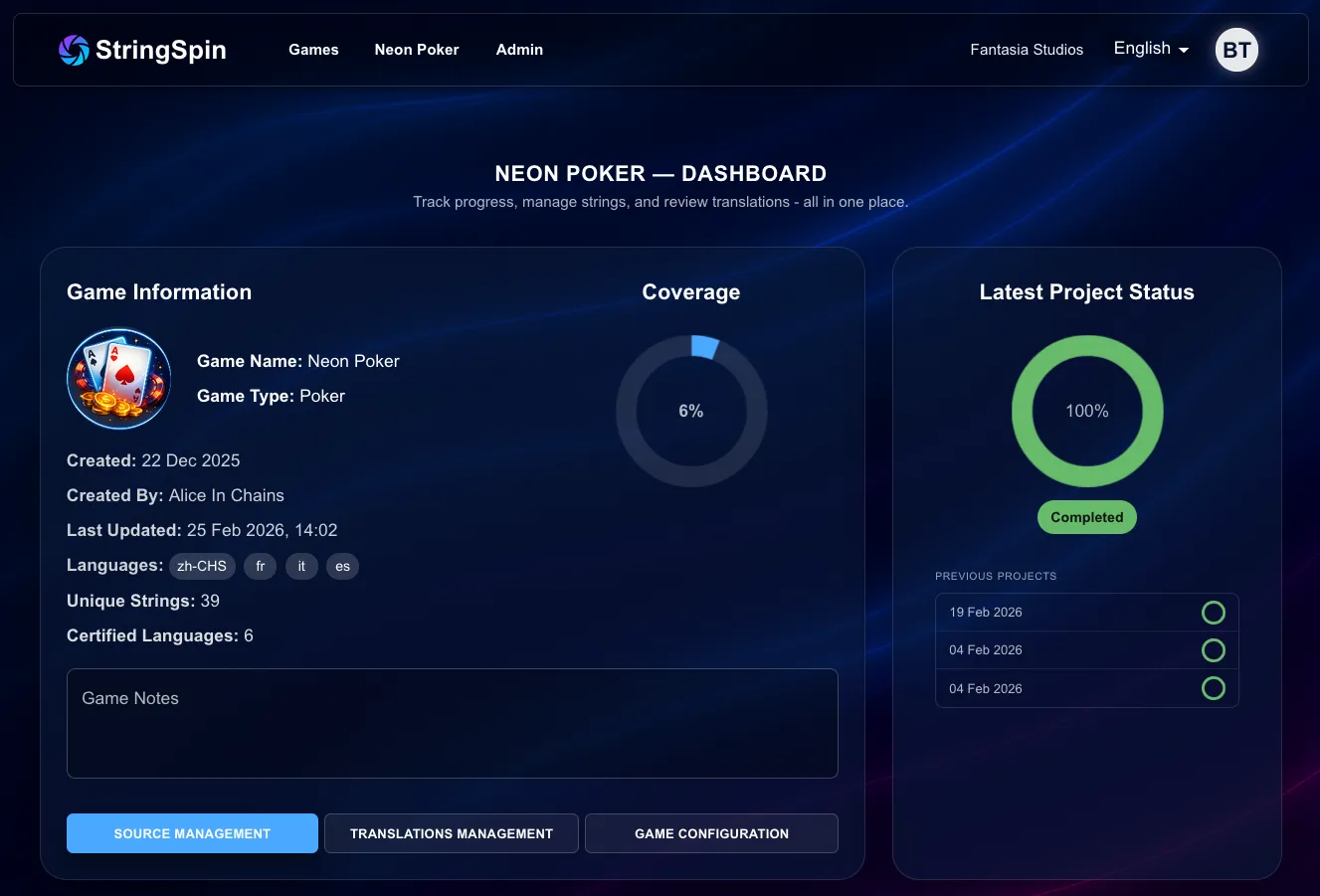Open the Admin menu item
This screenshot has width=1320, height=896.
(x=519, y=50)
